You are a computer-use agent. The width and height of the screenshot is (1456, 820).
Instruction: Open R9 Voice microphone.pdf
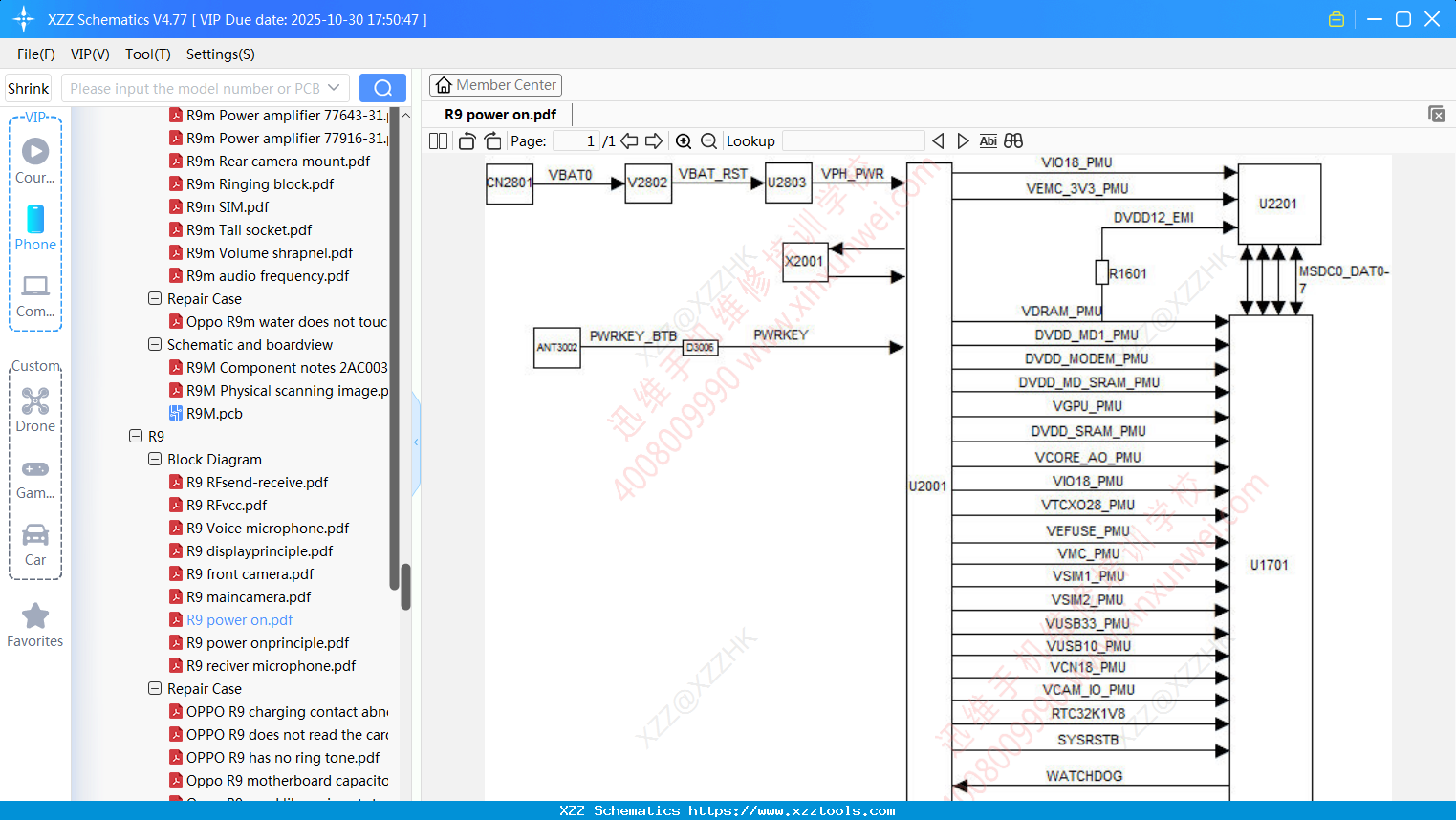pos(268,528)
